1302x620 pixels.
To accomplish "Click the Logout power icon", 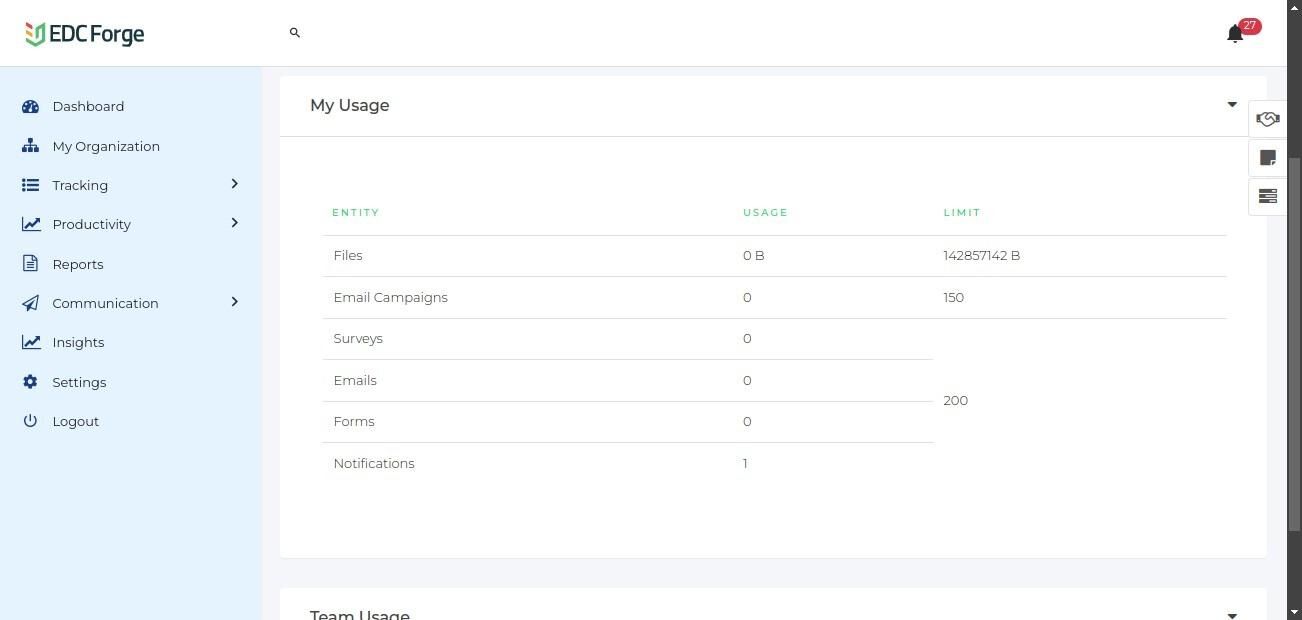I will pyautogui.click(x=30, y=421).
